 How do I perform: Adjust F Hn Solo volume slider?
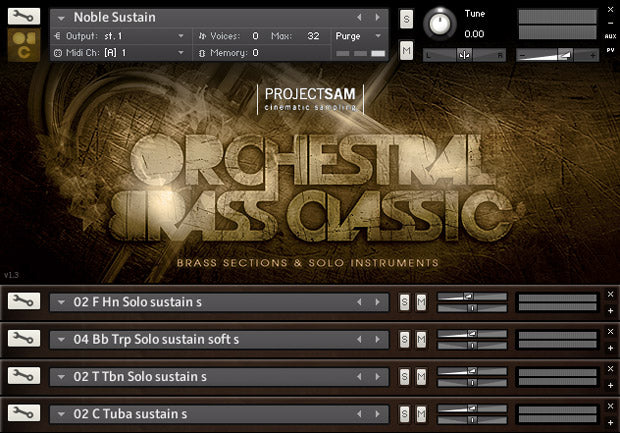(472, 296)
